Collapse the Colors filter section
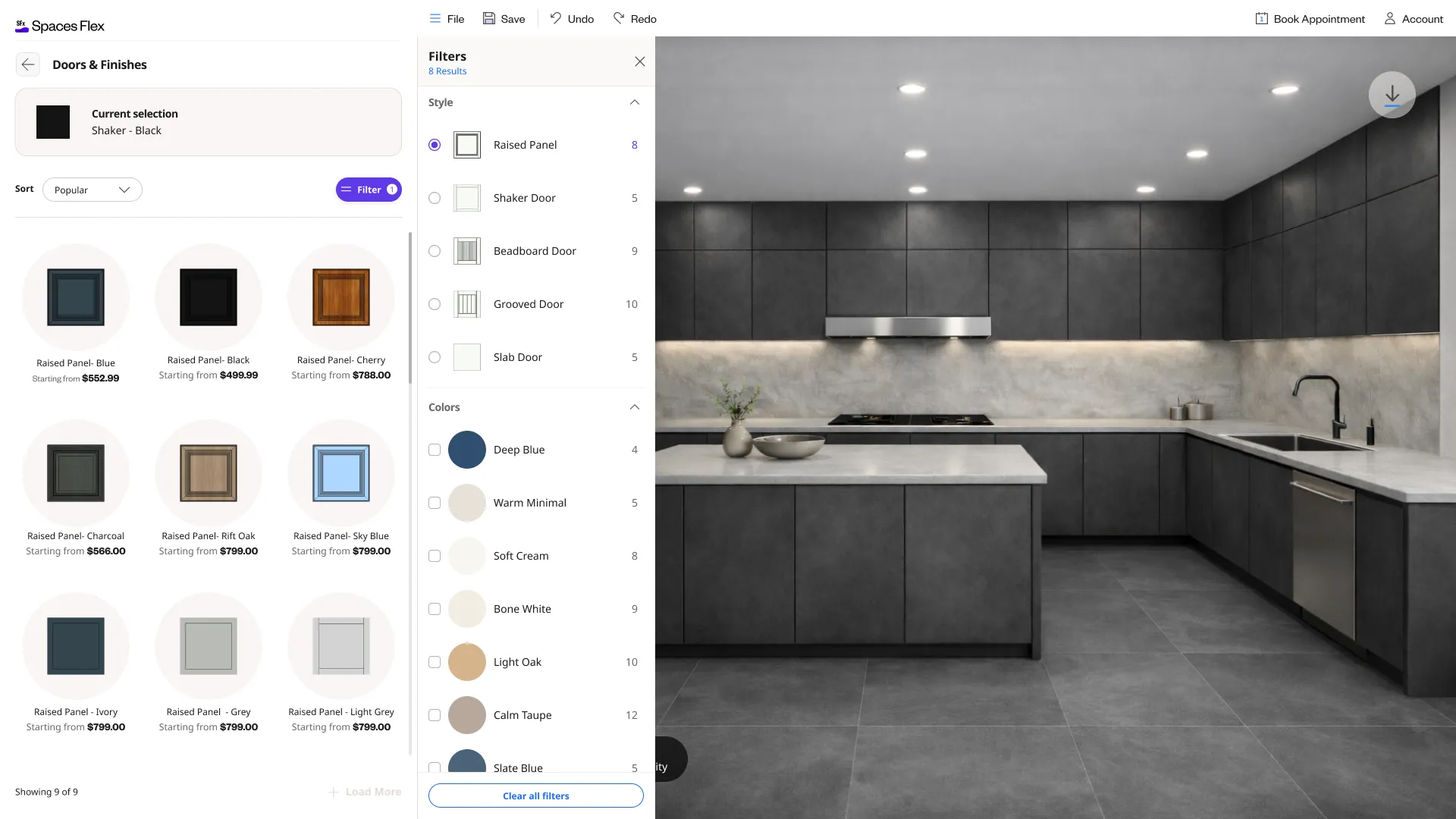 coord(635,407)
